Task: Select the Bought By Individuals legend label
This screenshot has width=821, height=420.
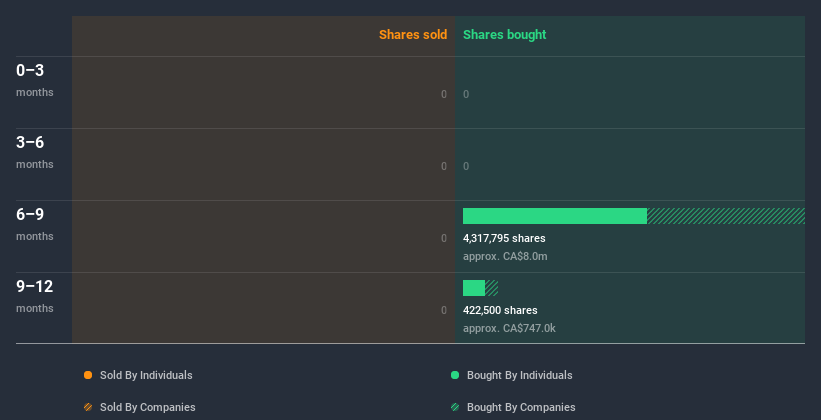Action: [519, 375]
